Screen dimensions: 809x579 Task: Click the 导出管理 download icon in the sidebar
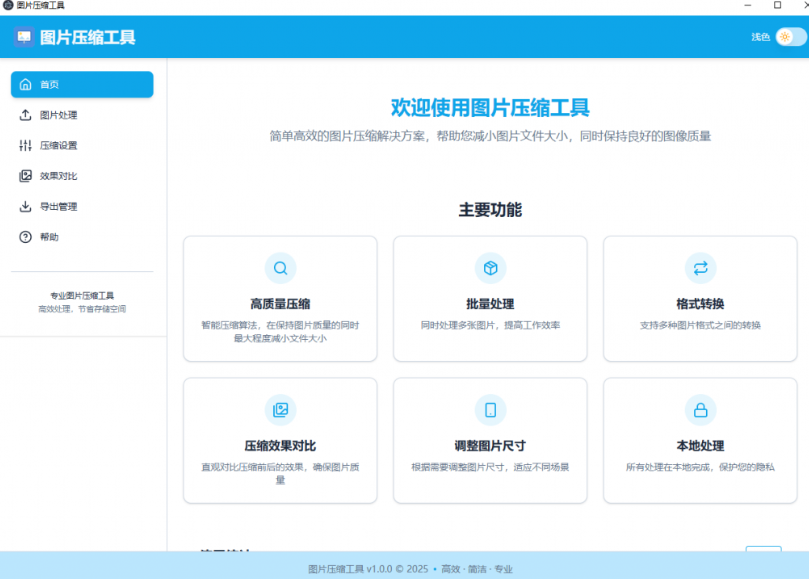25,206
